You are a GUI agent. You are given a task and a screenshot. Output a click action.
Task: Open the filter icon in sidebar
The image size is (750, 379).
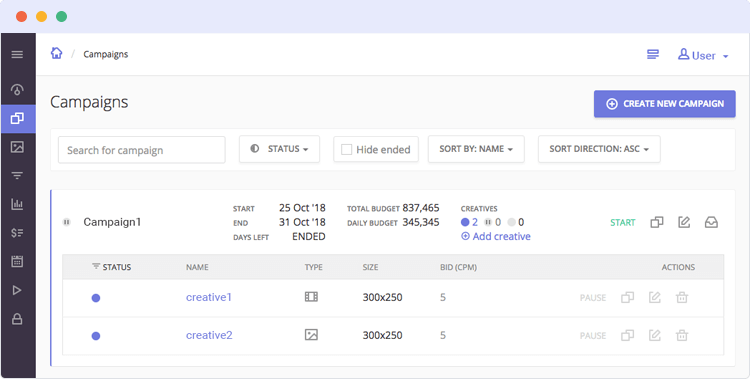pos(17,176)
